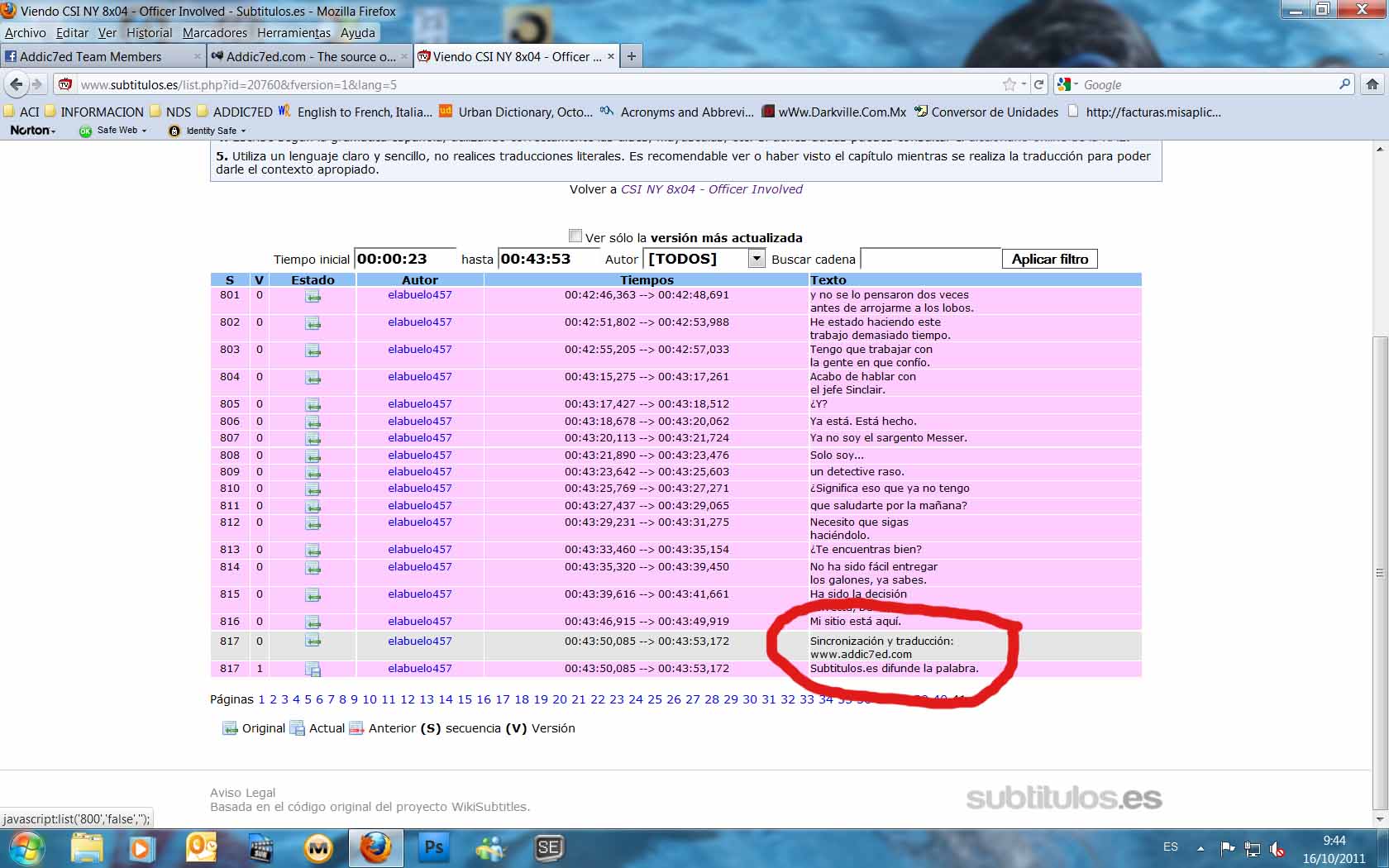
Task: Open the Historial menu
Action: (149, 33)
